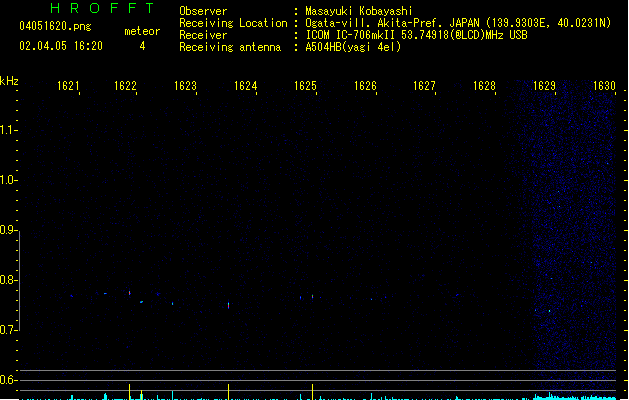This screenshot has height=400, width=629.
Task: Click the meteor count value 4
Action: click(x=142, y=46)
